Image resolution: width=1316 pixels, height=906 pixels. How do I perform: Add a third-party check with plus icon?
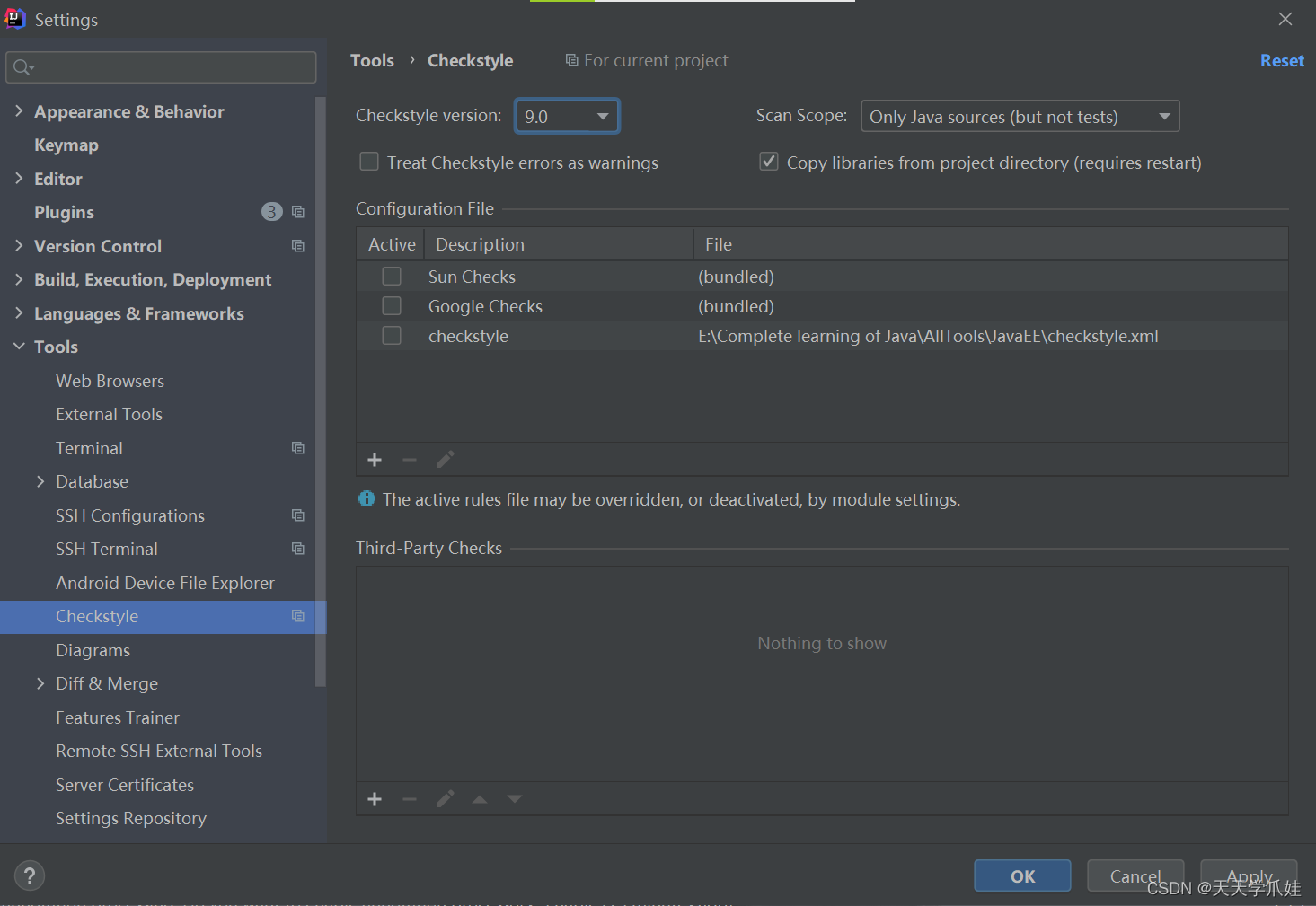click(x=375, y=799)
